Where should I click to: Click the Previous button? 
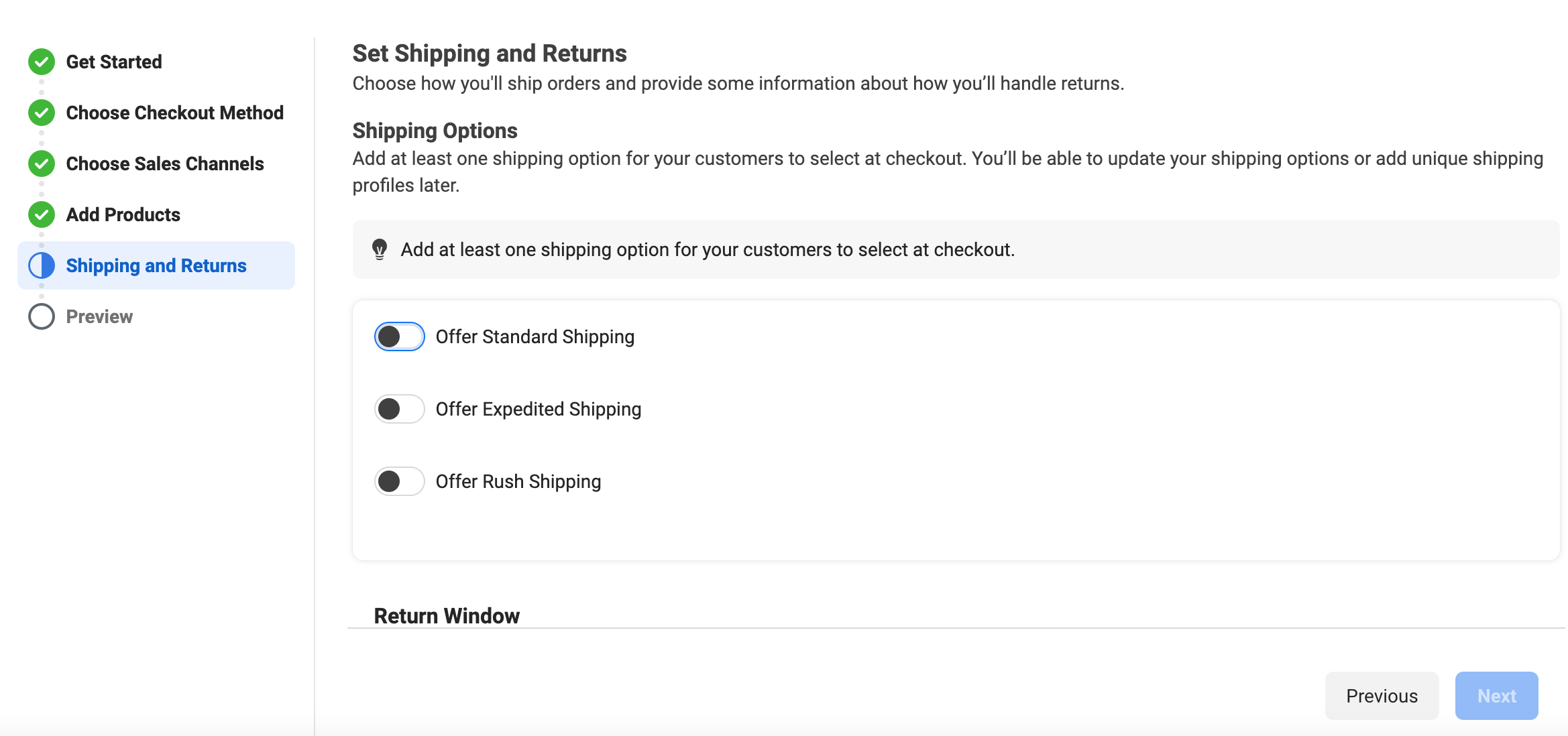pyautogui.click(x=1382, y=696)
